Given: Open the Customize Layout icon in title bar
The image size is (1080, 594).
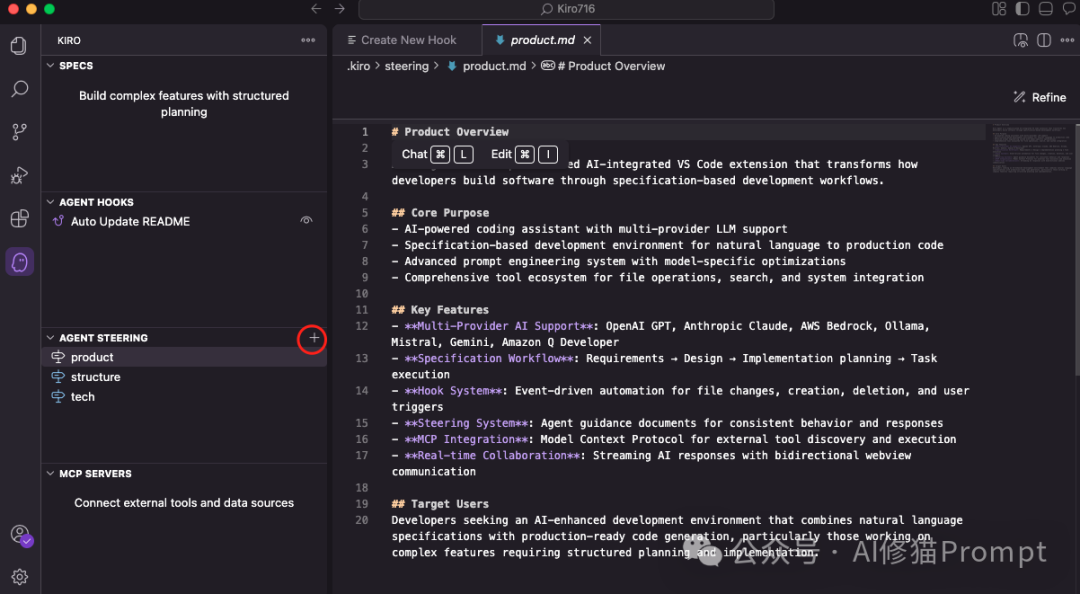Looking at the screenshot, I should [x=999, y=9].
